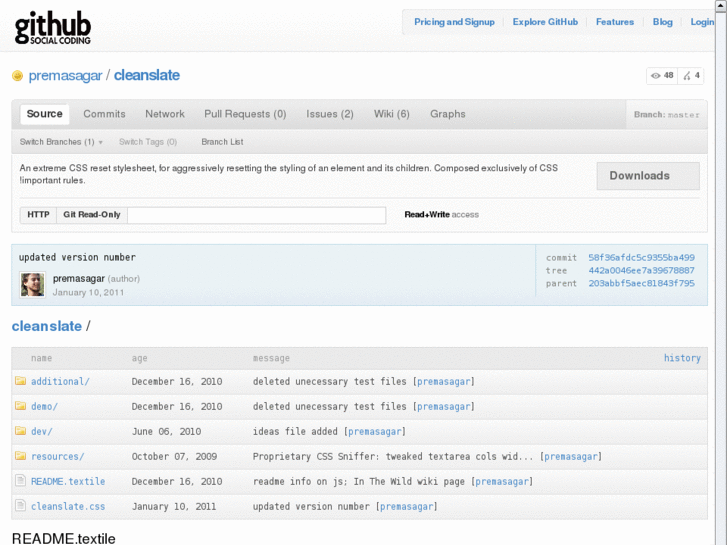
Task: Click the clone URL text field
Action: pyautogui.click(x=256, y=215)
